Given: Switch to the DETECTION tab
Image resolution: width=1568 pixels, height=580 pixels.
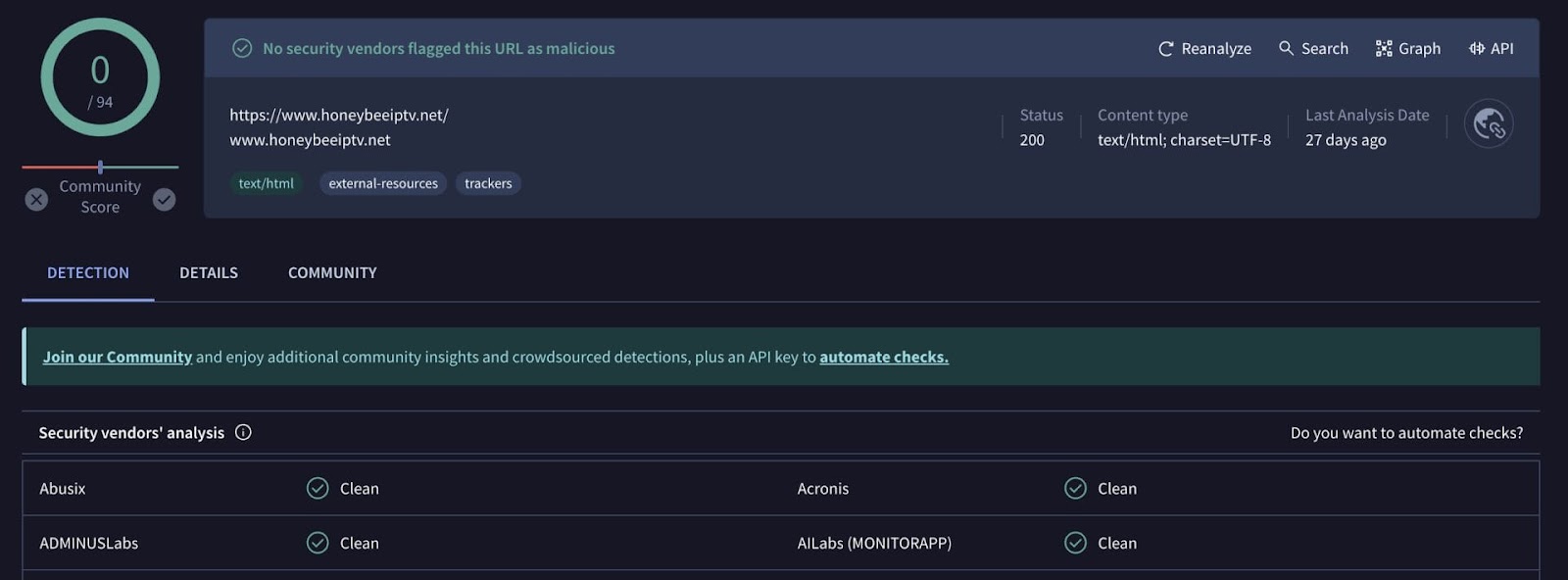Looking at the screenshot, I should tap(88, 272).
